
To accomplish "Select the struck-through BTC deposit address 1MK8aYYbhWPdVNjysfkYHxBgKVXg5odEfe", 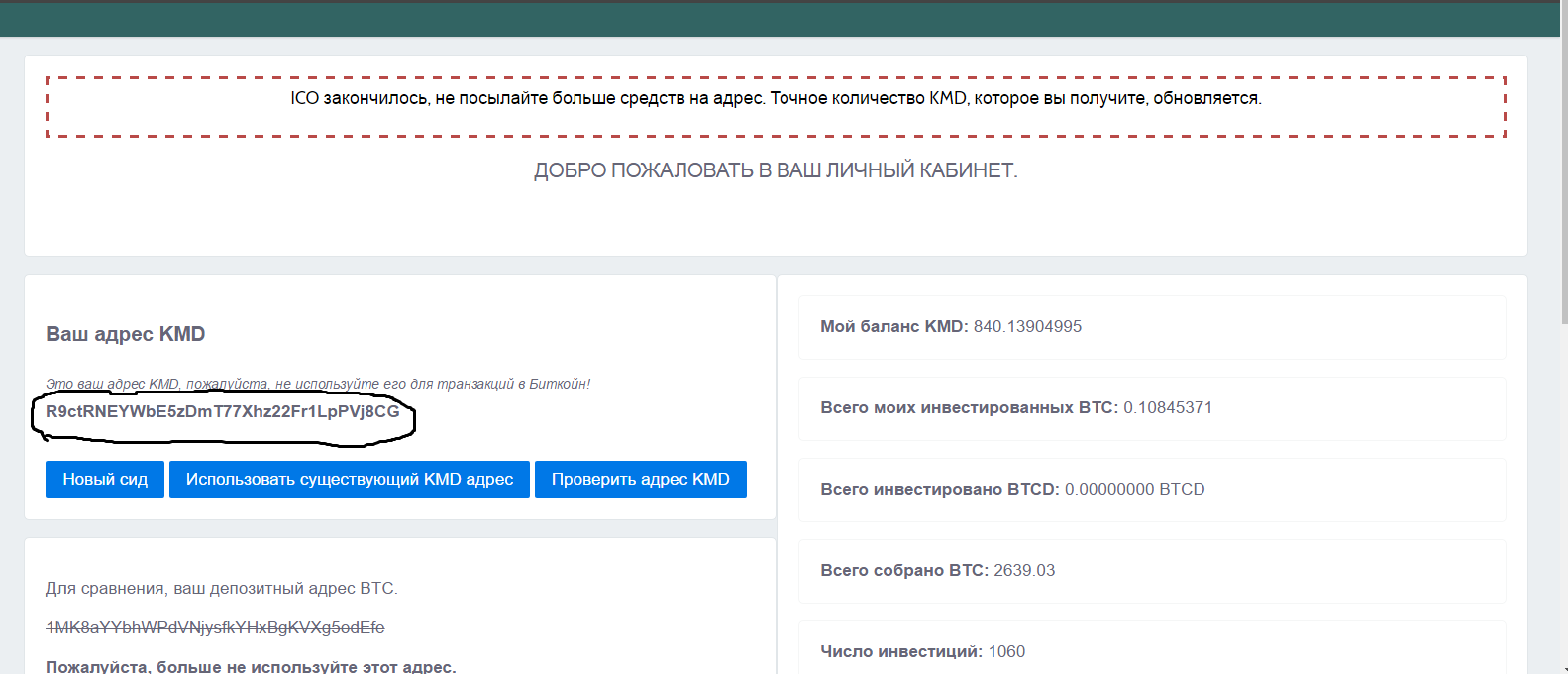I will click(215, 627).
